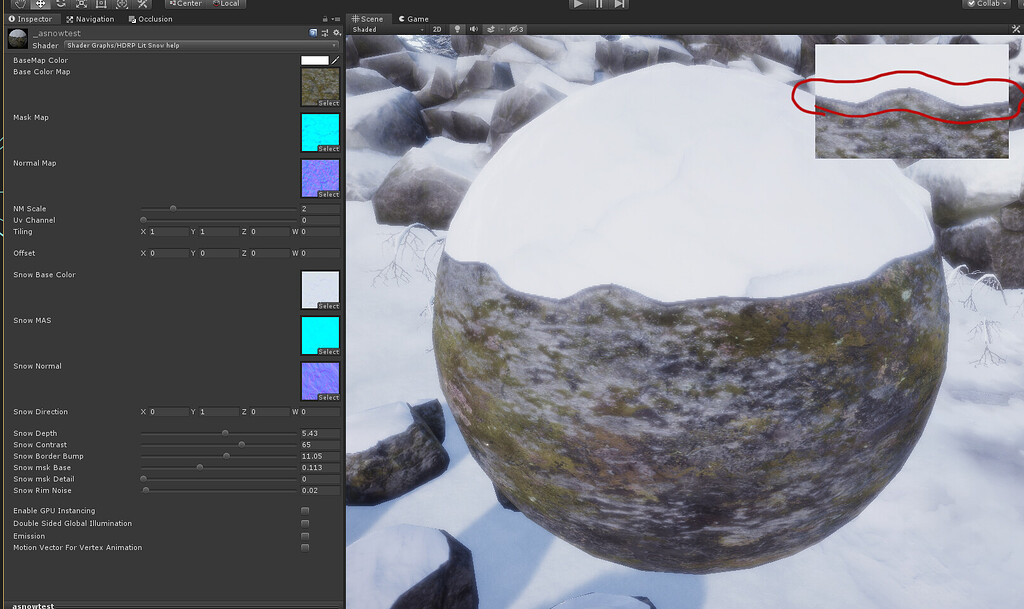
Task: Adjust the Snow Depth slider
Action: tap(225, 433)
